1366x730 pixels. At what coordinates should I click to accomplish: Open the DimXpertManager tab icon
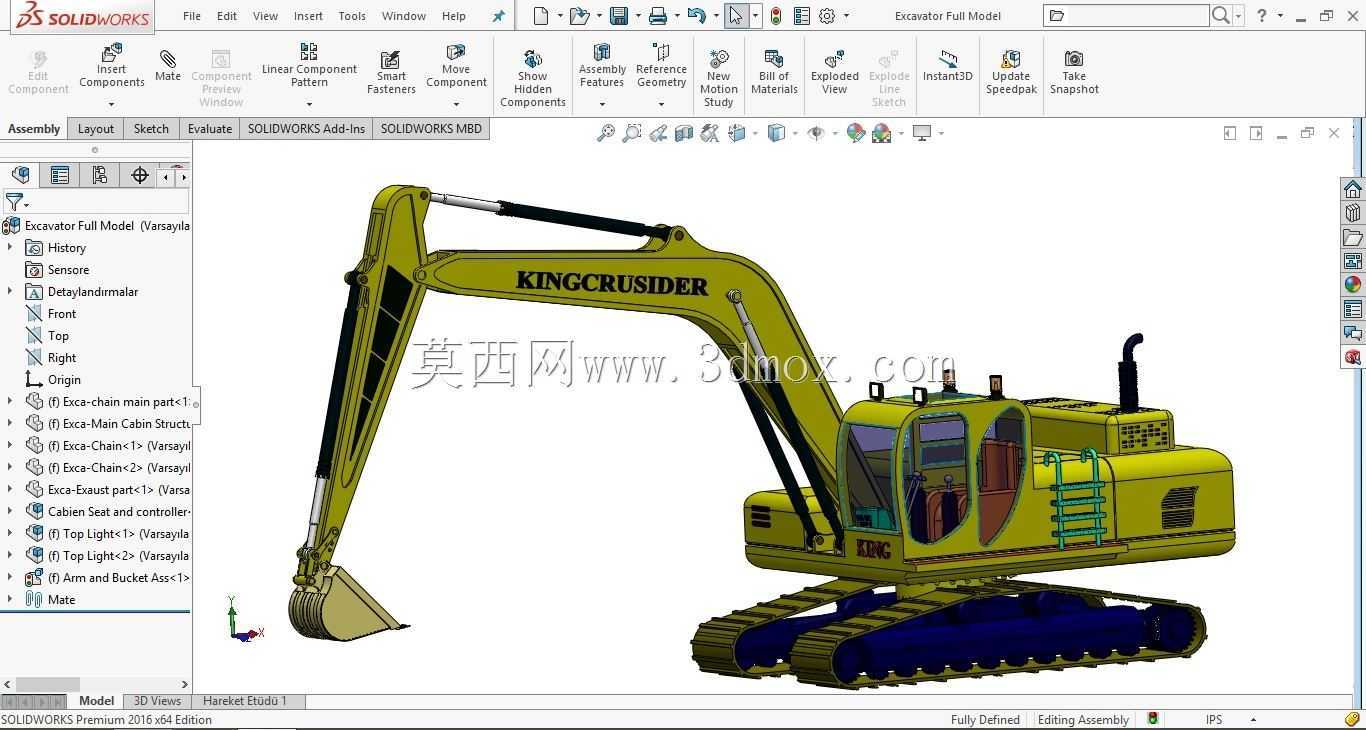(x=139, y=175)
